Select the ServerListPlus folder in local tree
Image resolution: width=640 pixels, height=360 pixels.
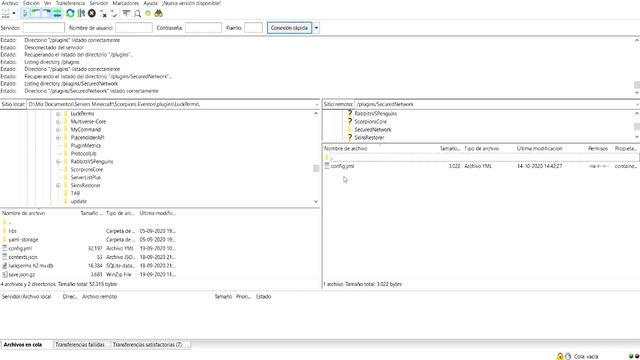coord(85,178)
